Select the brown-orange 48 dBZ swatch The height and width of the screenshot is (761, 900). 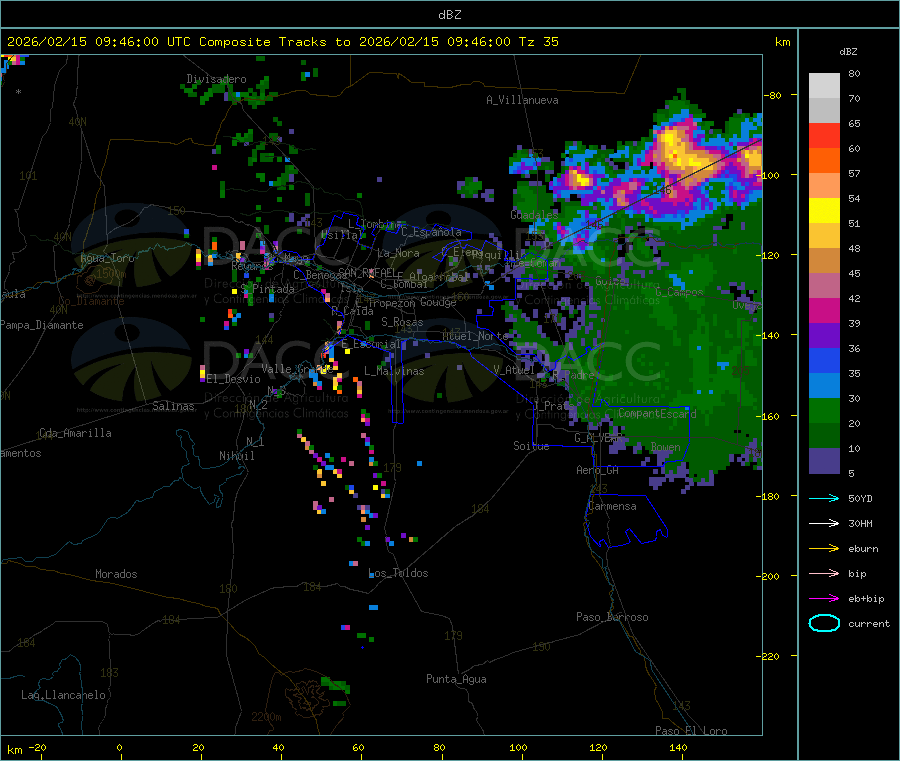[824, 261]
